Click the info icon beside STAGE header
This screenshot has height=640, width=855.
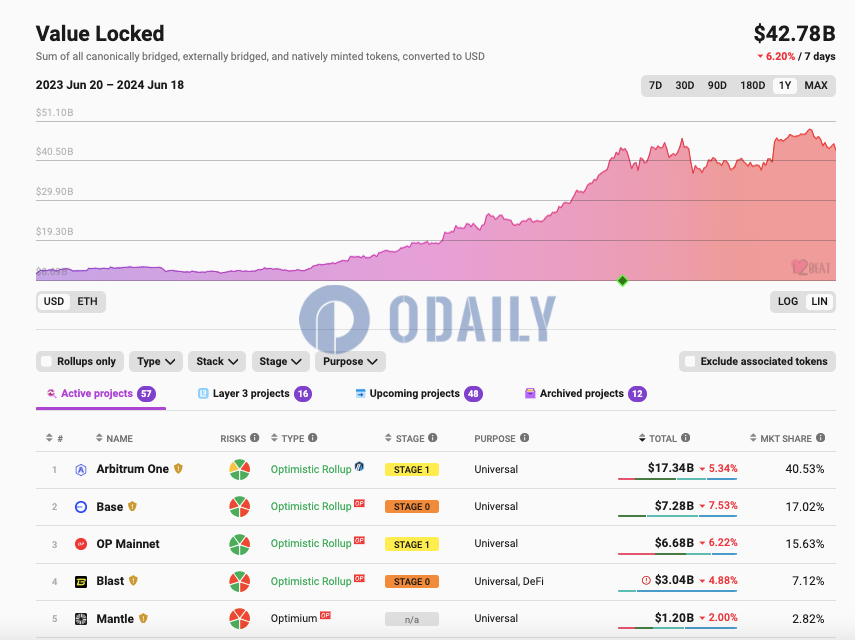pos(432,438)
